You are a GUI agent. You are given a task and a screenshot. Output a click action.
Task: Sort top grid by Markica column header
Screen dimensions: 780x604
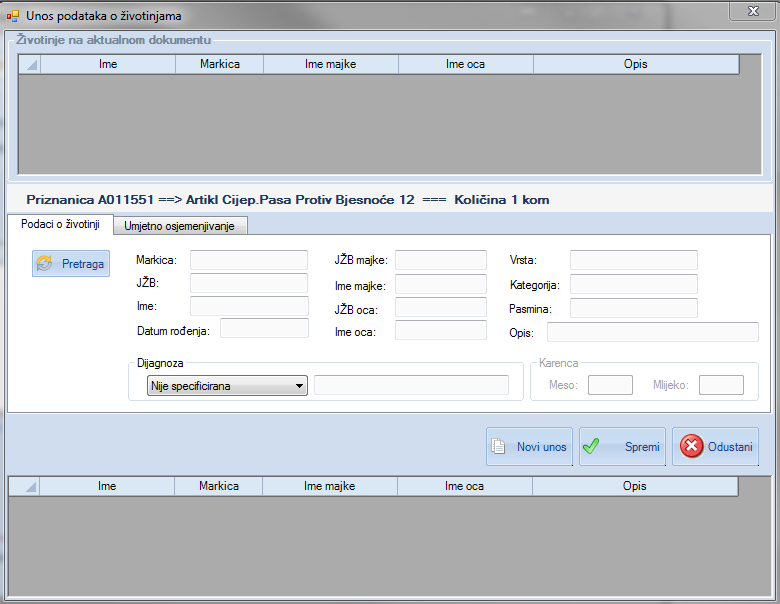pyautogui.click(x=219, y=64)
